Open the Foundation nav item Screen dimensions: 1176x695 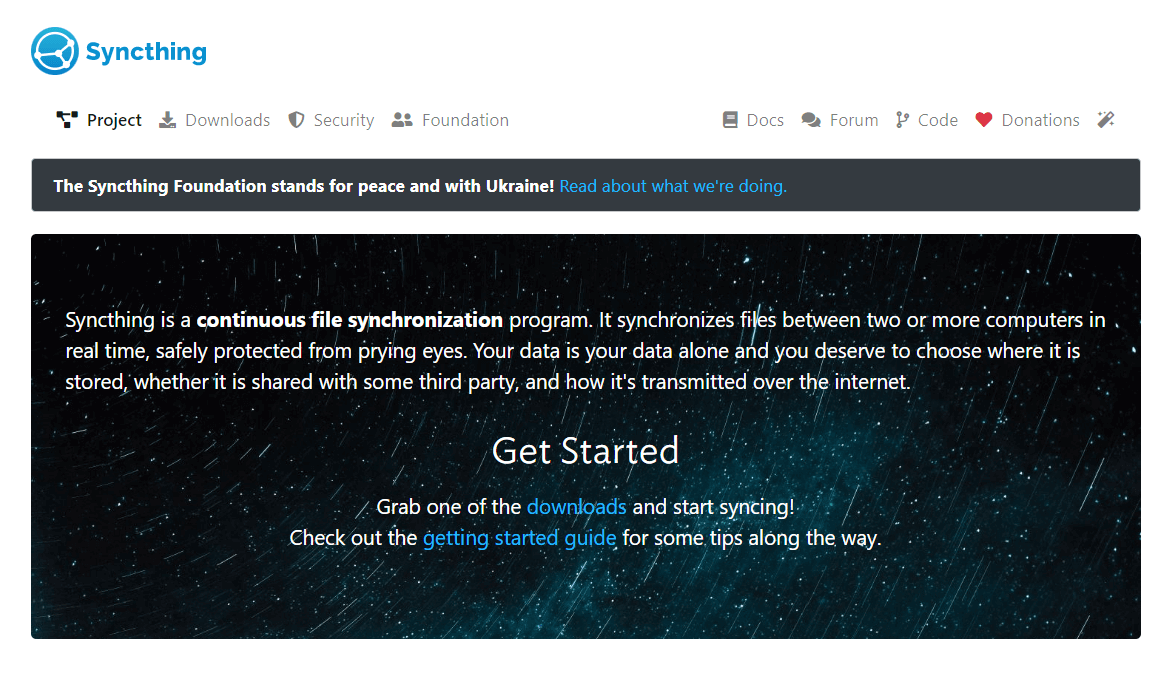click(x=465, y=120)
